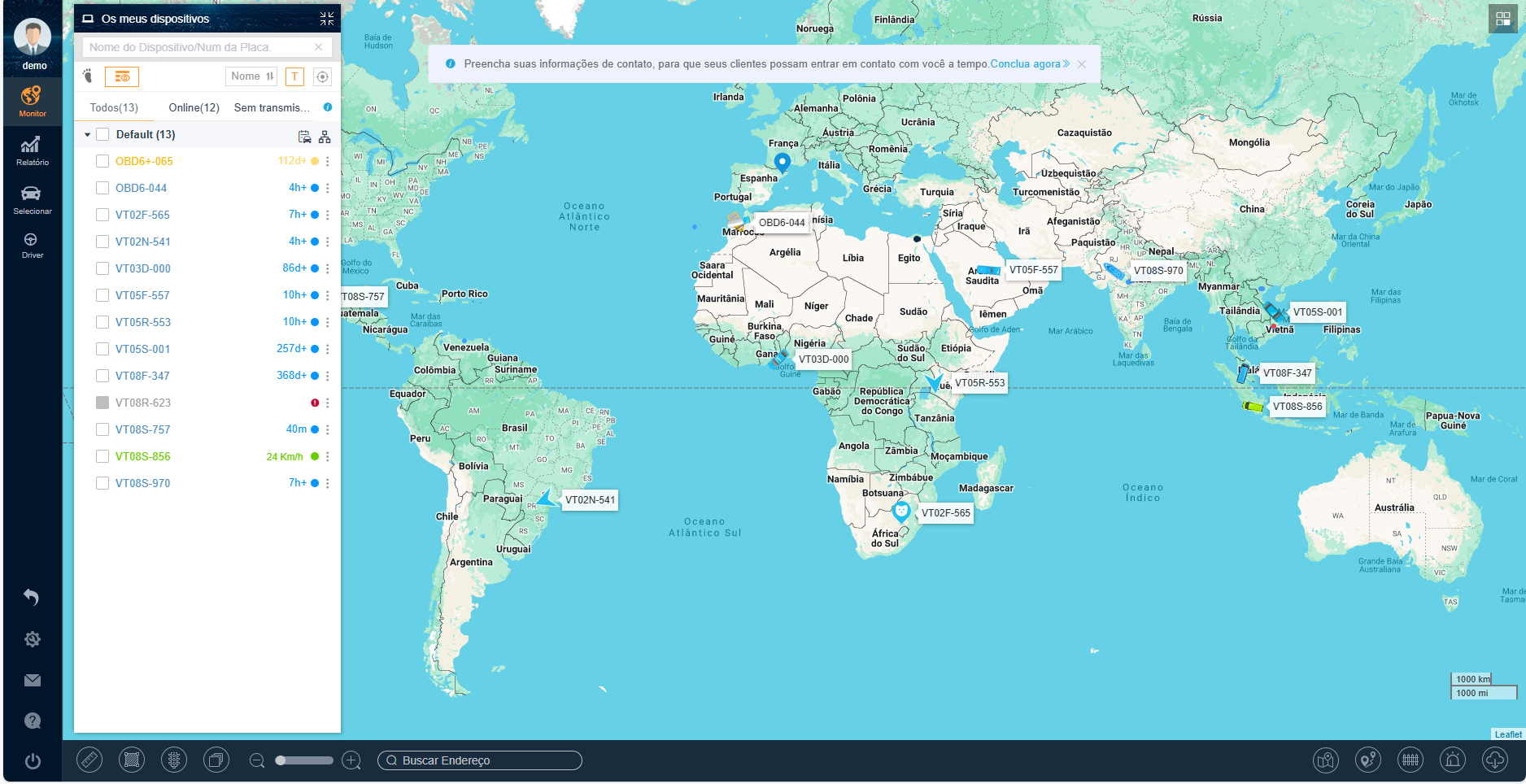Click the Conclua agora link
1526x784 pixels.
[1030, 64]
